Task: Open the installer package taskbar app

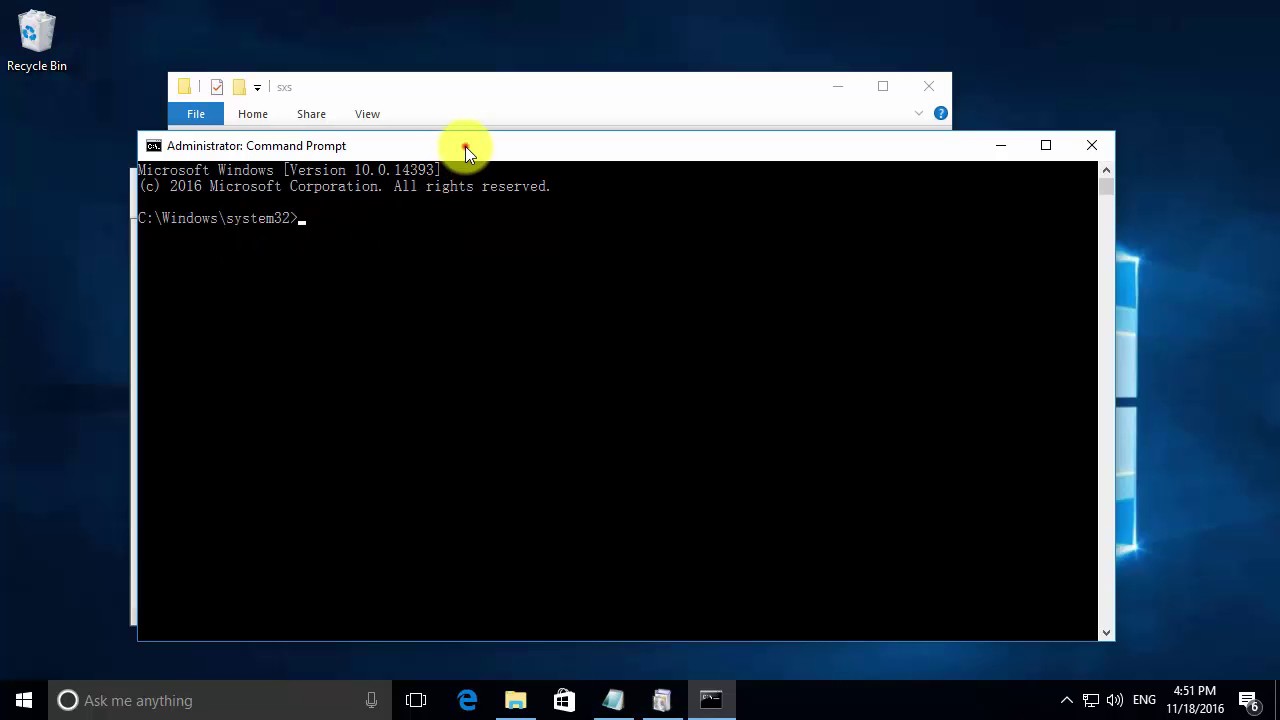Action: click(662, 700)
